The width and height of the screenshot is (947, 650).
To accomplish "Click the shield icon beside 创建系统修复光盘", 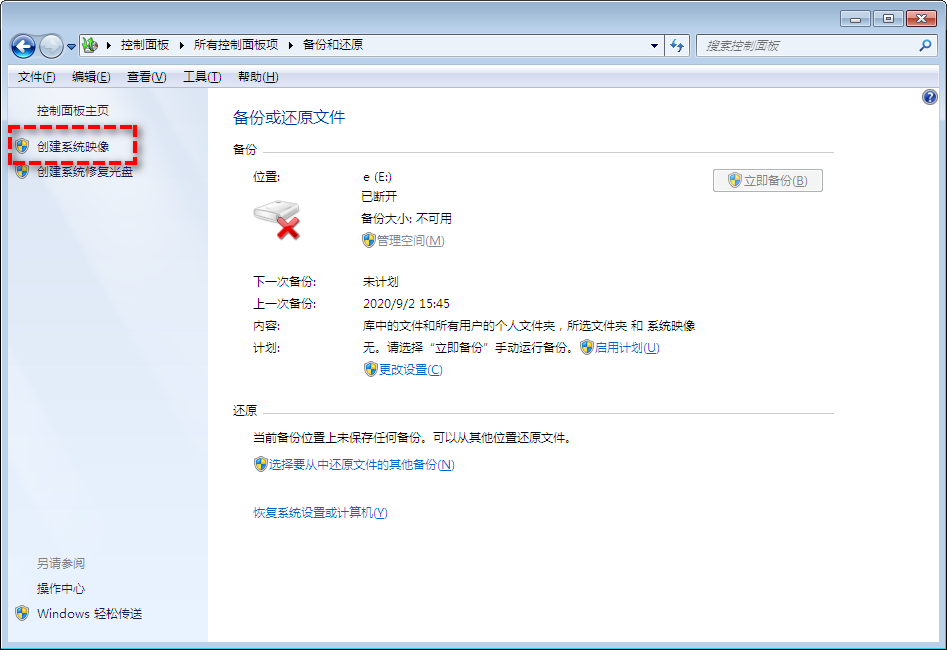I will coord(22,171).
